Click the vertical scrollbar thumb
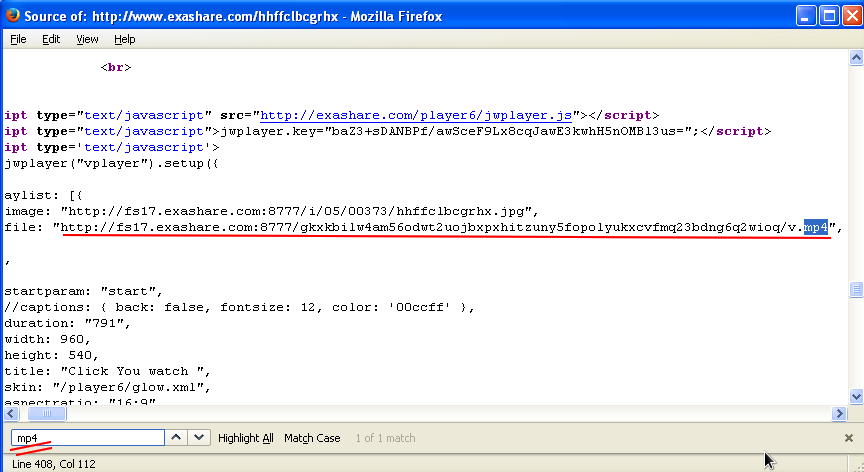Screen dimensions: 864x472 (856, 289)
